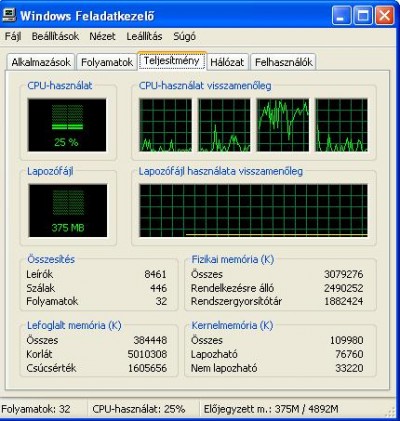Minimize the Feladatkezelő window
The height and width of the screenshot is (421, 400).
[x=341, y=15]
